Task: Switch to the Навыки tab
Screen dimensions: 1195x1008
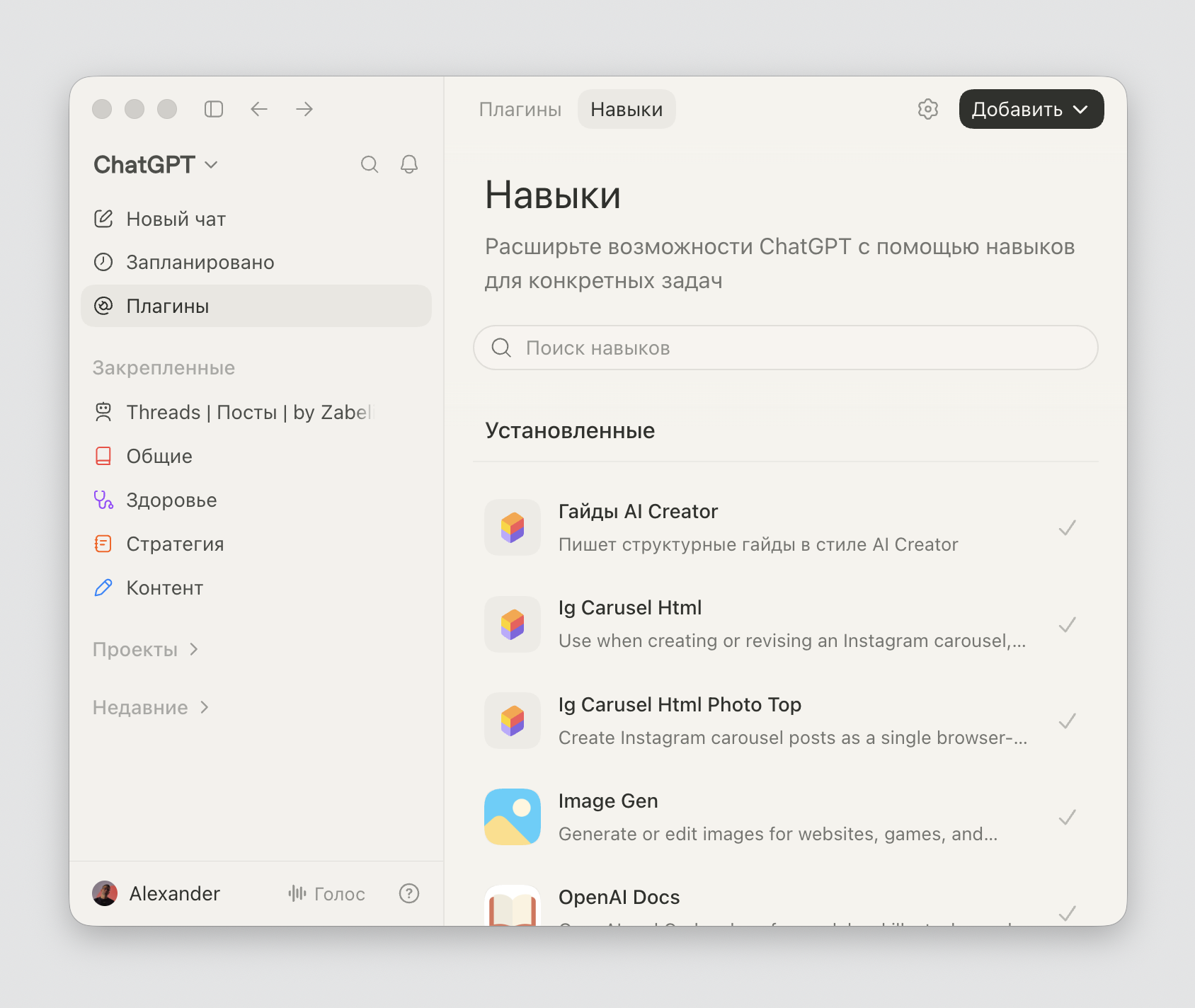Action: 627,109
